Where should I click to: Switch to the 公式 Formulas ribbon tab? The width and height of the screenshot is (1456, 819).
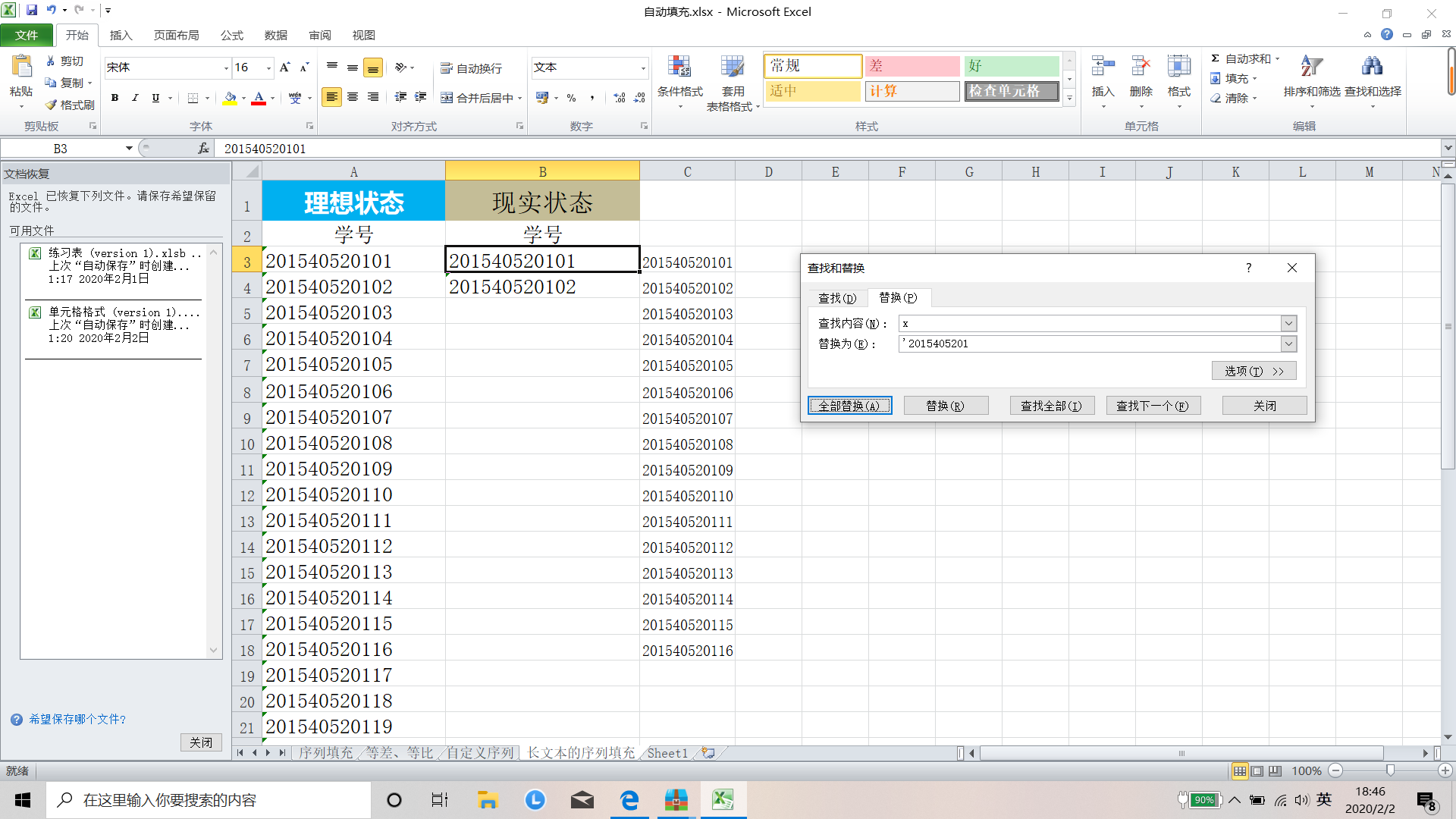tap(232, 35)
